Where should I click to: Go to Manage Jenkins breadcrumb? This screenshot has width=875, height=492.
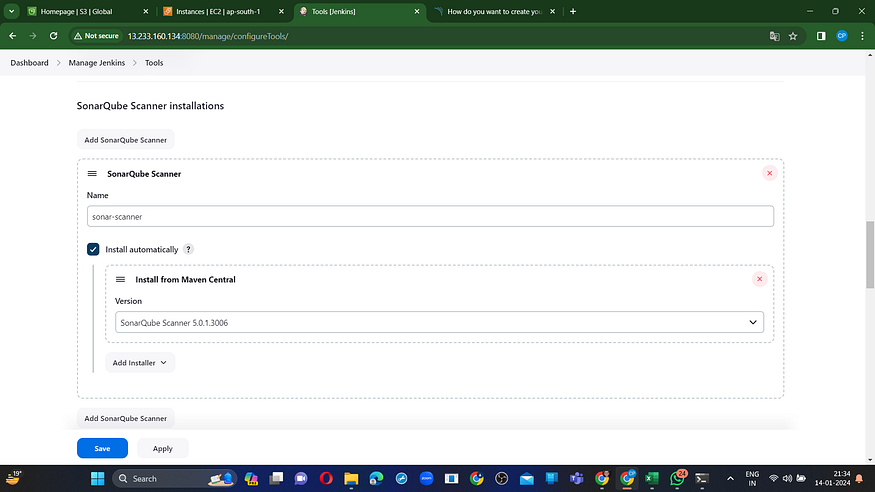97,62
